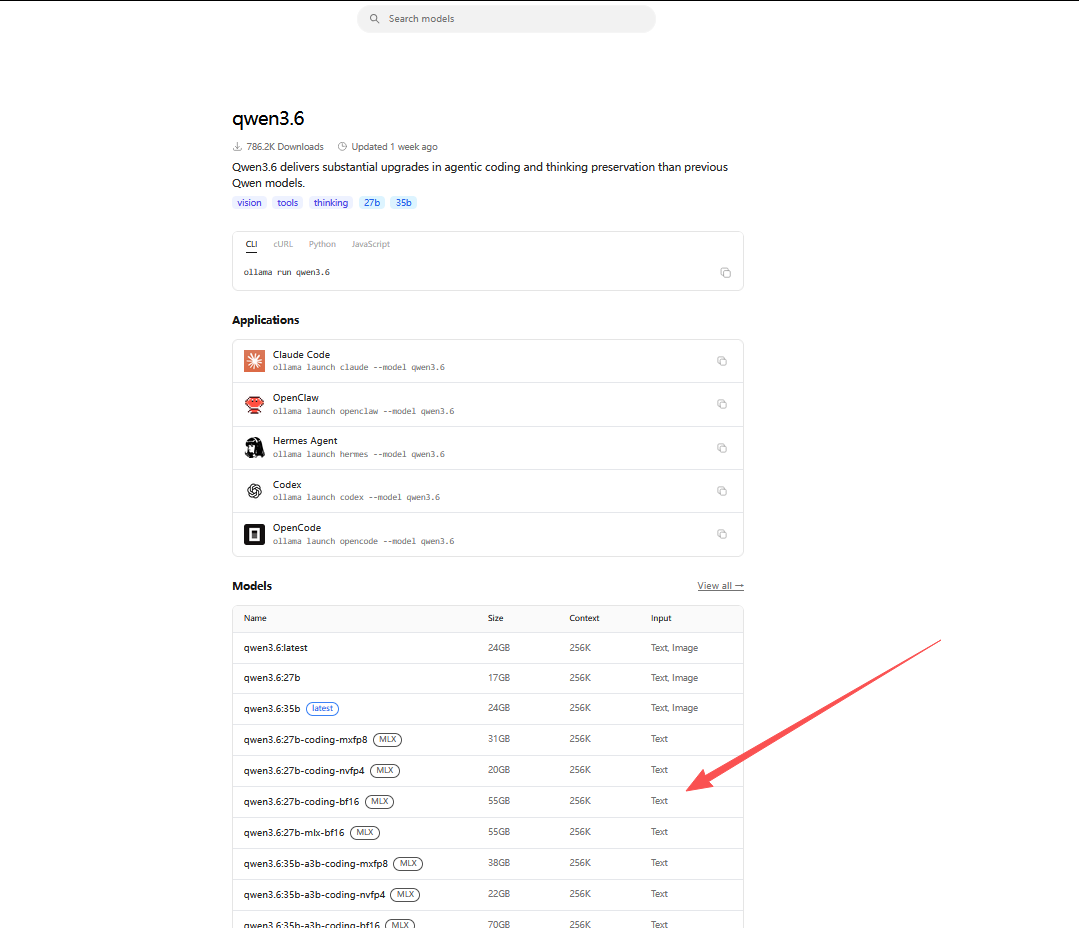The width and height of the screenshot is (1079, 928).
Task: Click ollama launch openclaw command text
Action: click(x=363, y=411)
